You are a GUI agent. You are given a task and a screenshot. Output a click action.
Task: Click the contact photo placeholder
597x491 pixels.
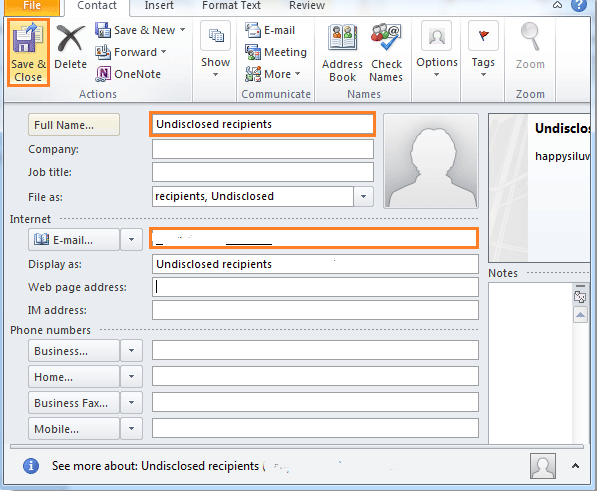431,161
